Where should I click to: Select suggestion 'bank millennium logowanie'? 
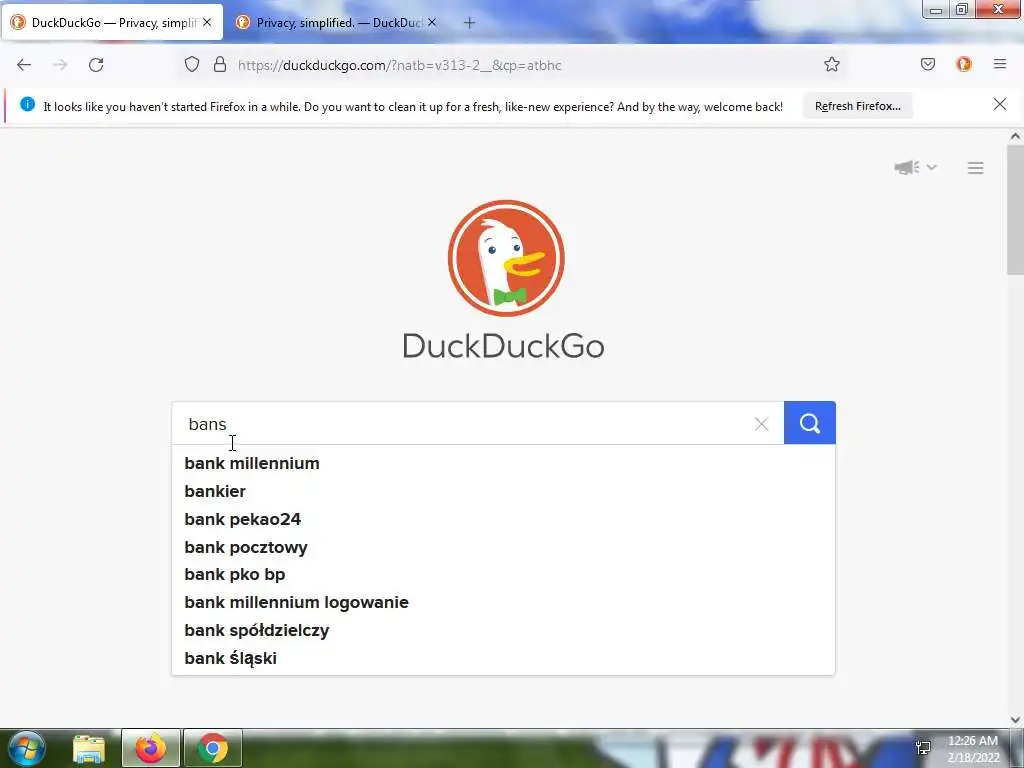pyautogui.click(x=503, y=602)
